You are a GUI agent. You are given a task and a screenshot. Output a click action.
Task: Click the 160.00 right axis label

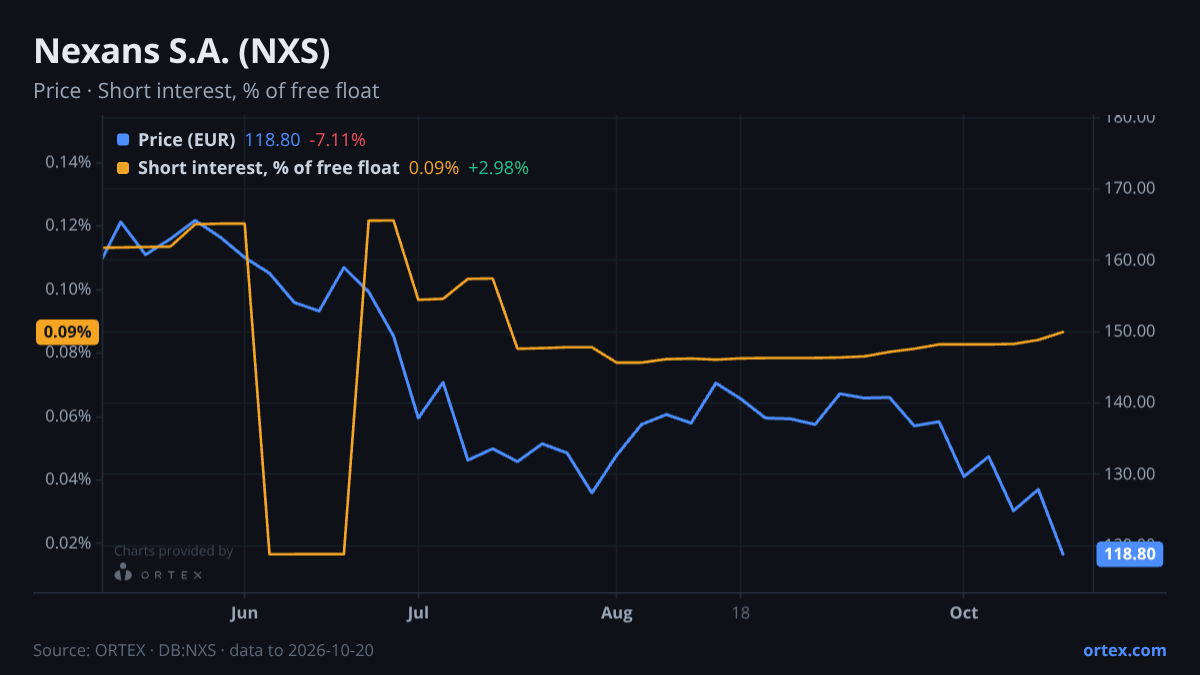[1130, 260]
